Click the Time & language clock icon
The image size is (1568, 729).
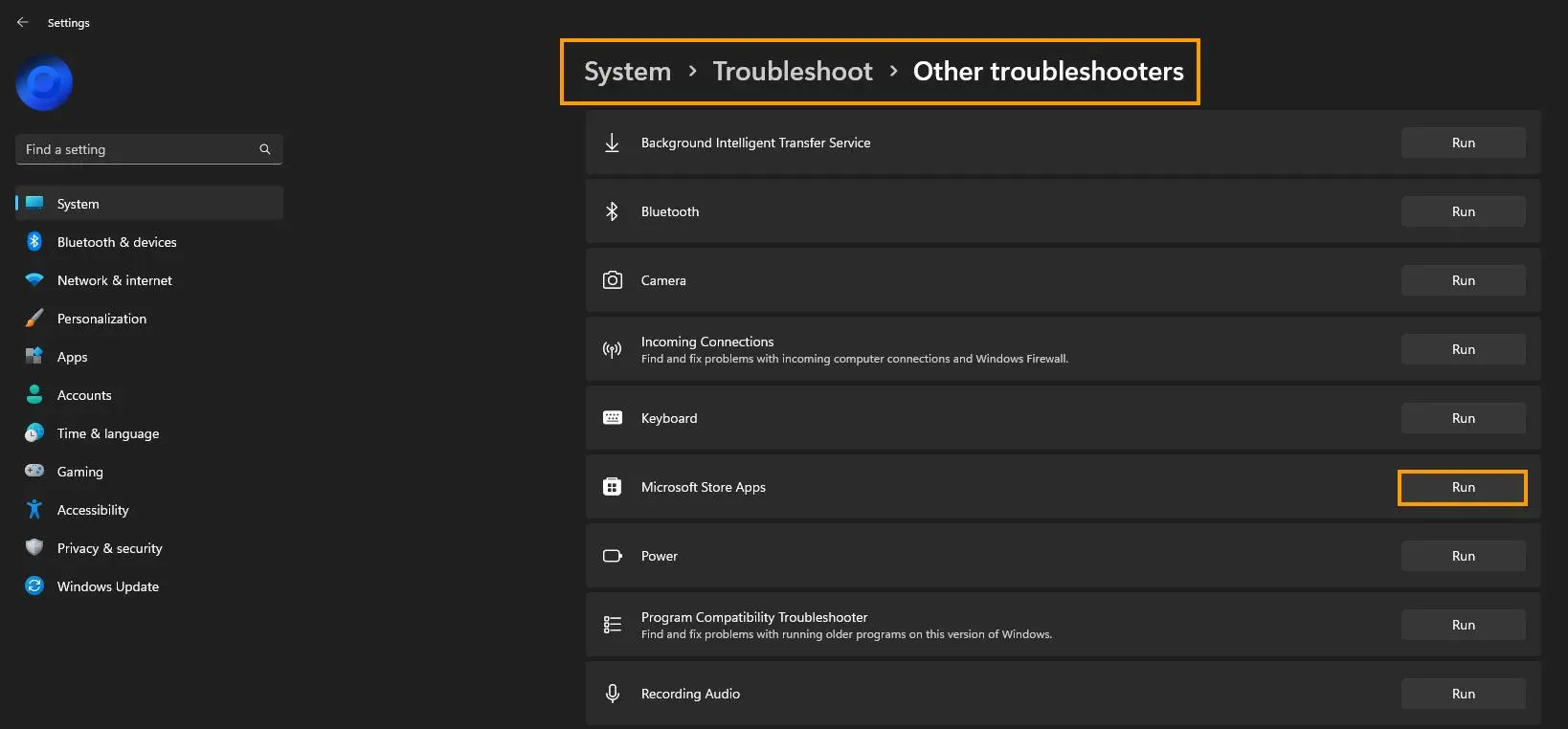point(34,432)
